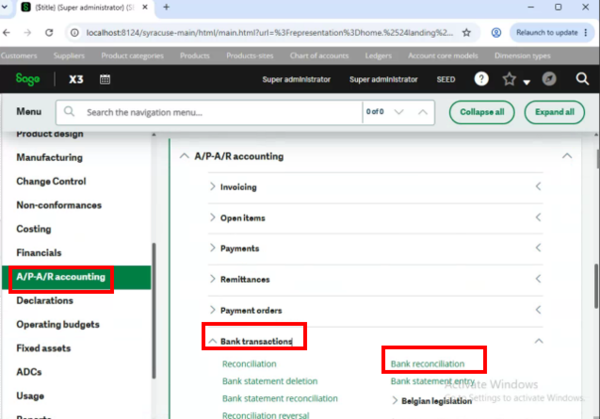Image resolution: width=600 pixels, height=419 pixels.
Task: Click Relaunch to update button
Action: 552,33
